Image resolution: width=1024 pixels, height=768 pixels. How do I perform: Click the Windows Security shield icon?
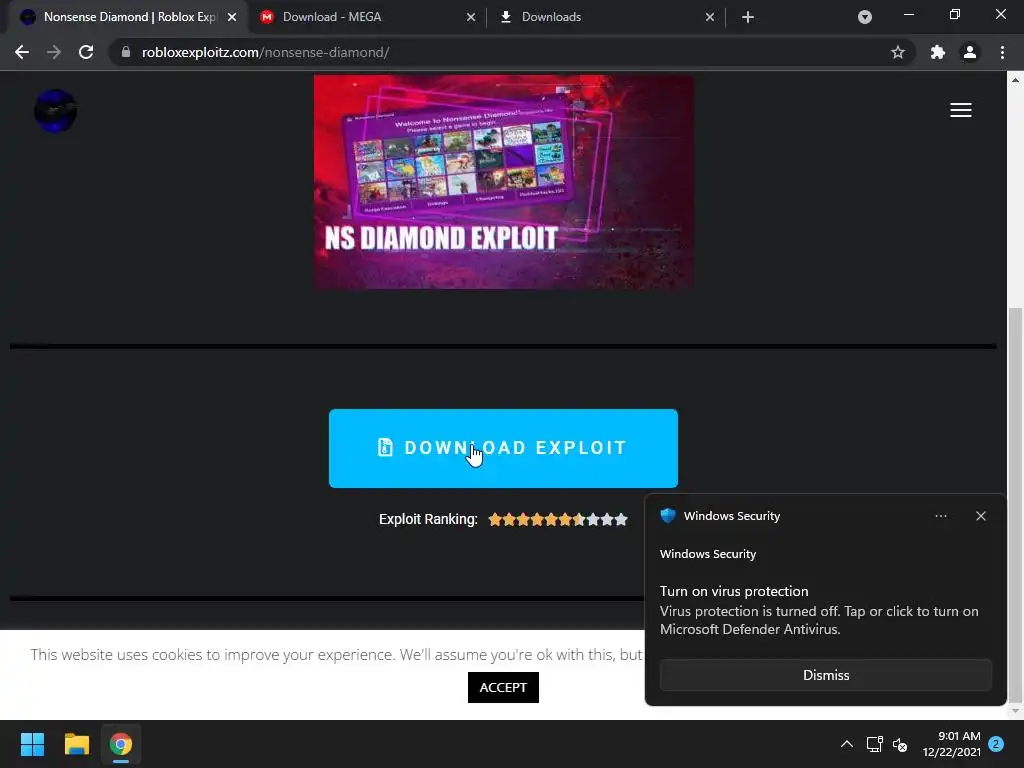point(668,516)
